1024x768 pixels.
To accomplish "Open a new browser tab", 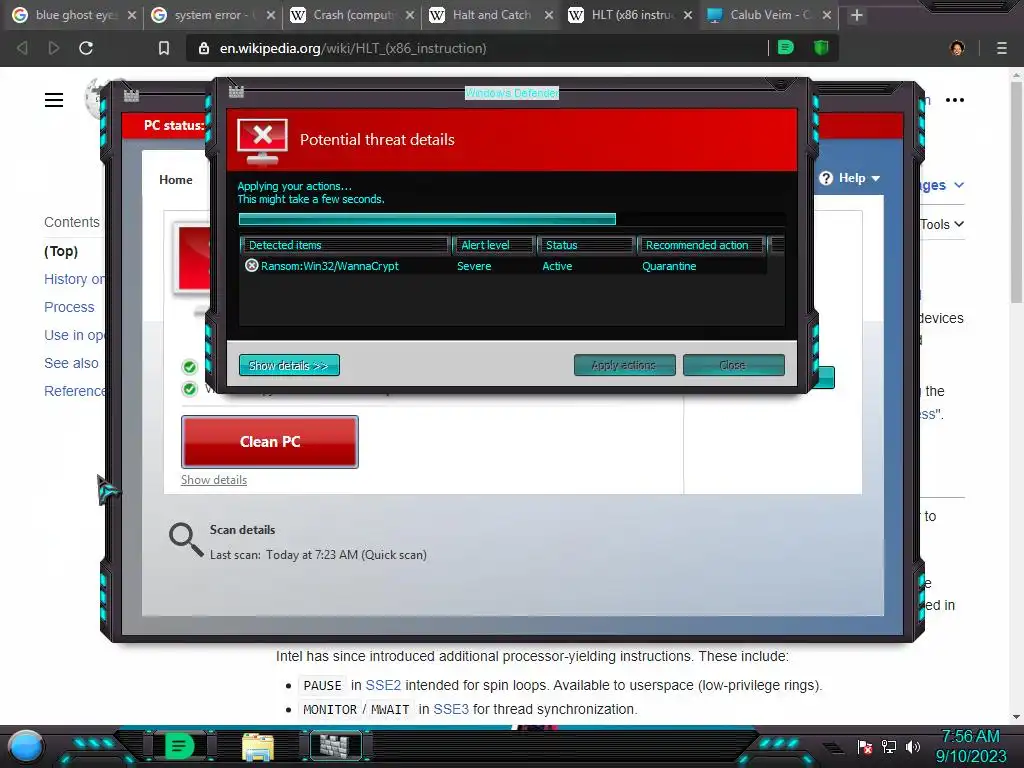I will coord(857,15).
